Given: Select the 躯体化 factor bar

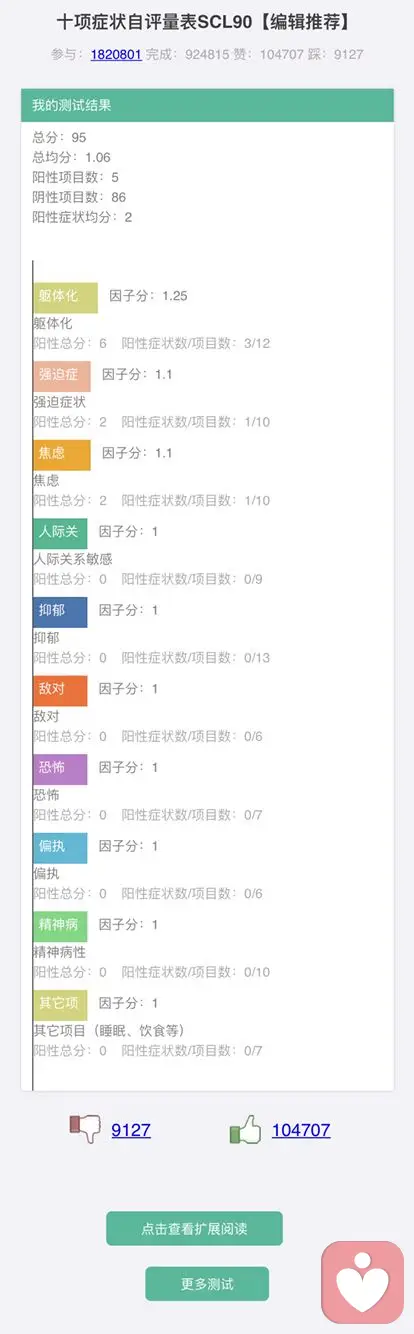Looking at the screenshot, I should [x=65, y=297].
